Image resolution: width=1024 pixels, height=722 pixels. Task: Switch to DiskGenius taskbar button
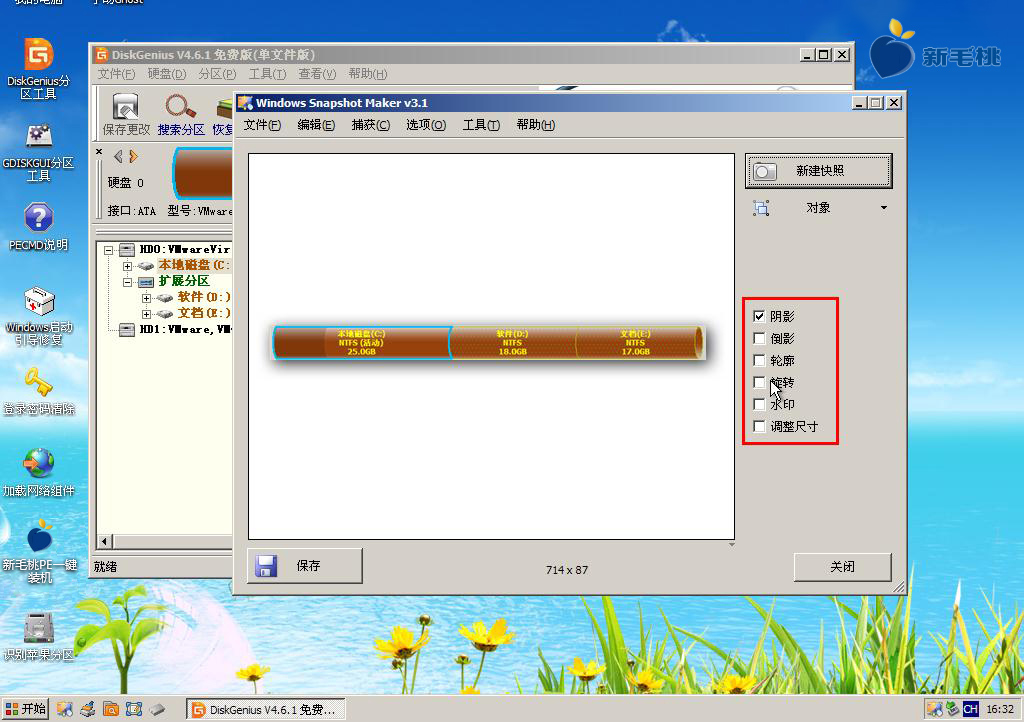tap(266, 709)
